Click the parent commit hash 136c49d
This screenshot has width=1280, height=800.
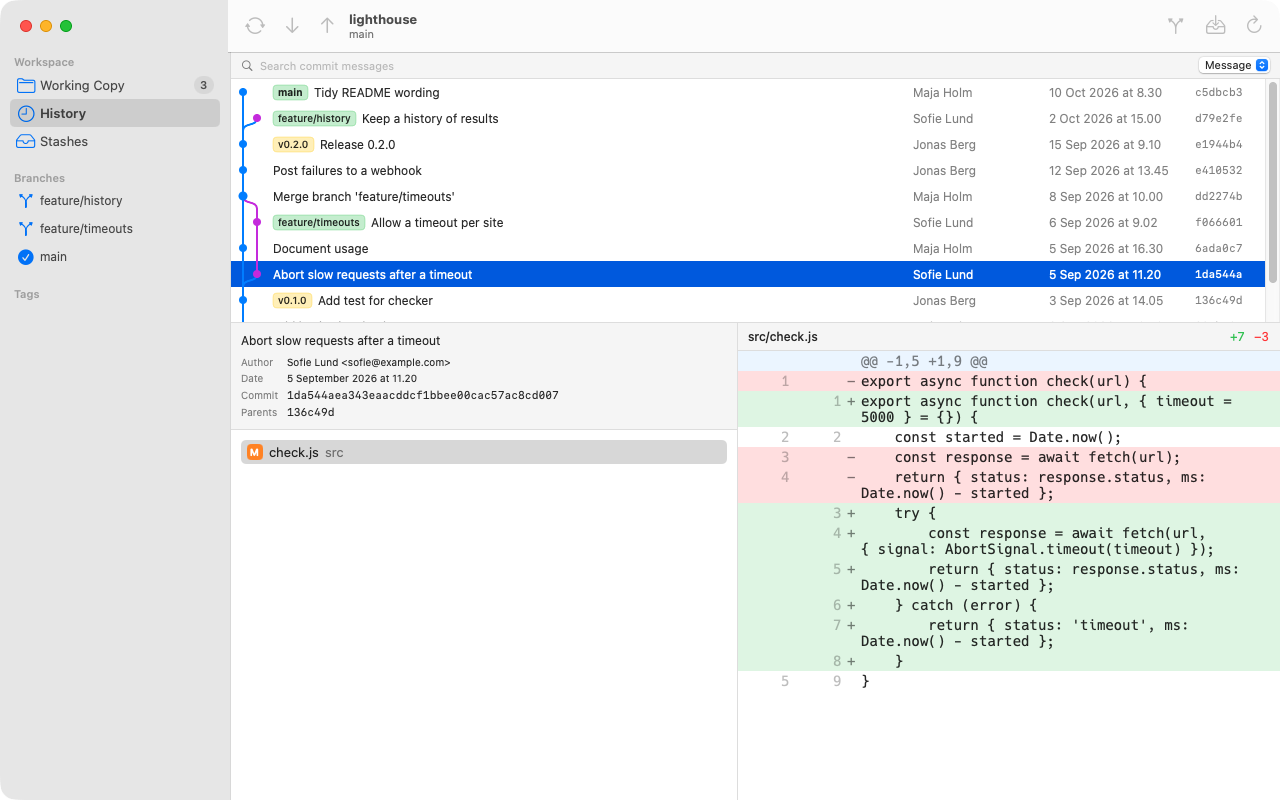pos(311,412)
